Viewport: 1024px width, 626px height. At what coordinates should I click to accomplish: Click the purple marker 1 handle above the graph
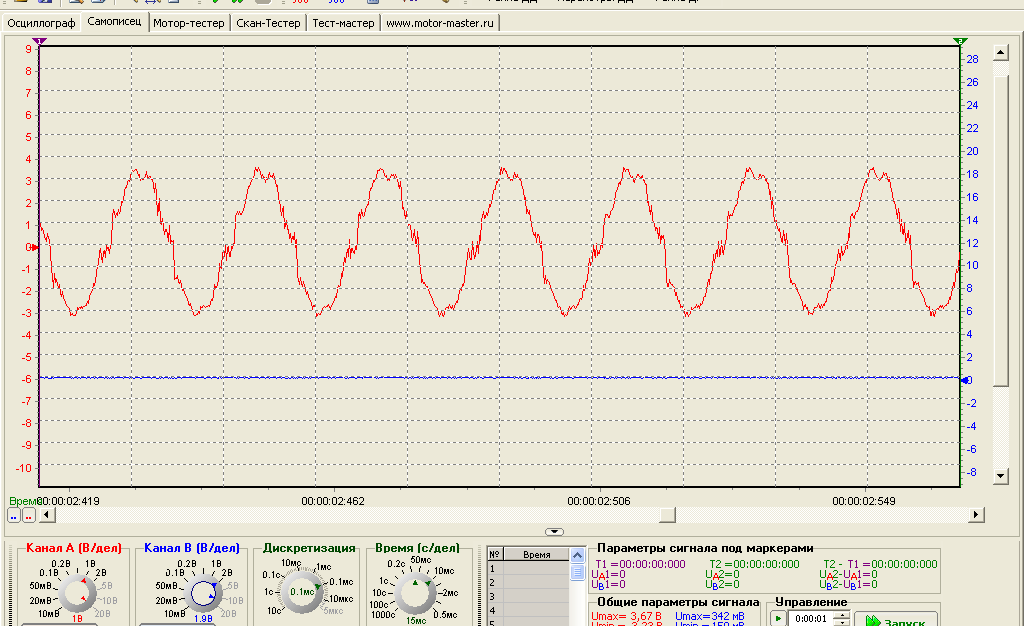tap(39, 42)
